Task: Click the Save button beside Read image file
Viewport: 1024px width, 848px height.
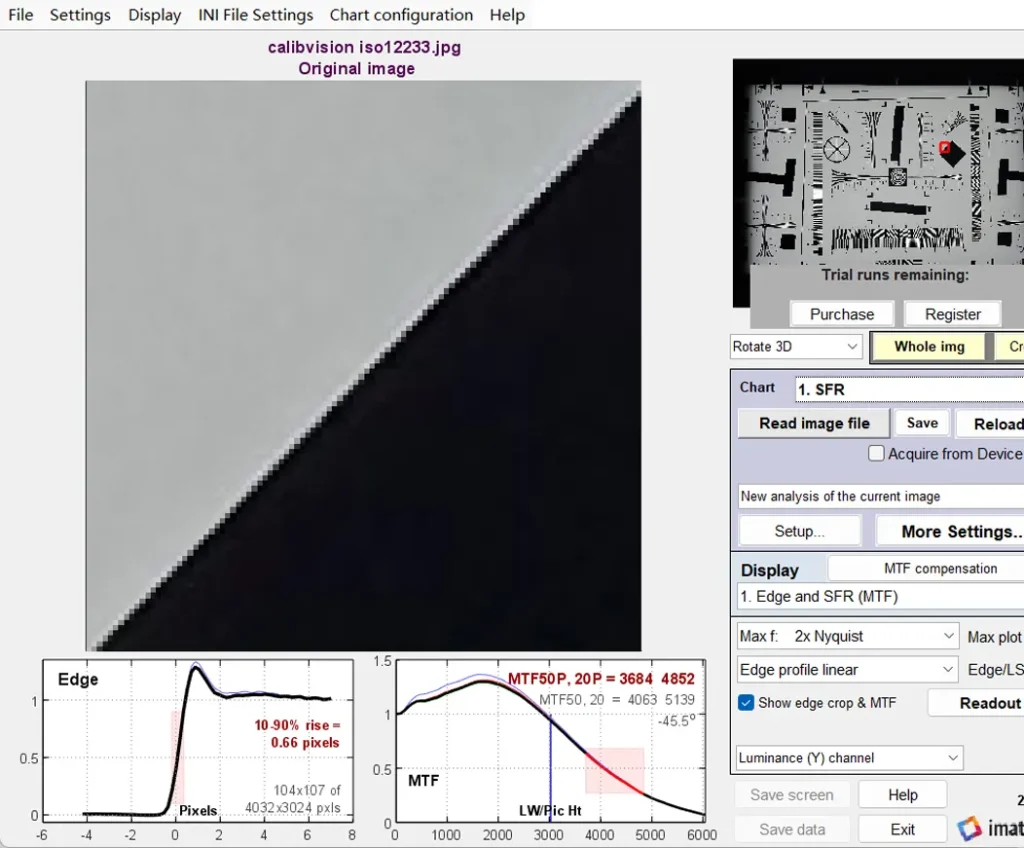Action: tap(921, 423)
